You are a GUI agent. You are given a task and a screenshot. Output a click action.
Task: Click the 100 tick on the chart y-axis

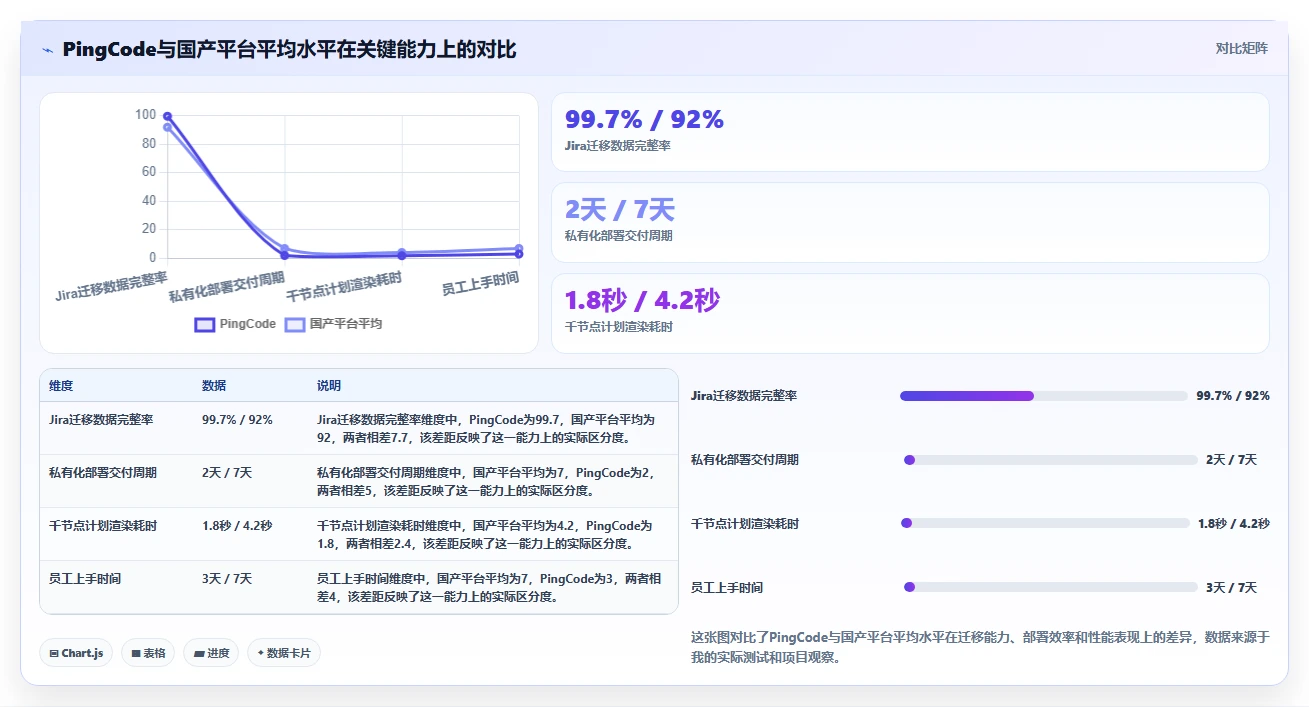click(x=146, y=115)
